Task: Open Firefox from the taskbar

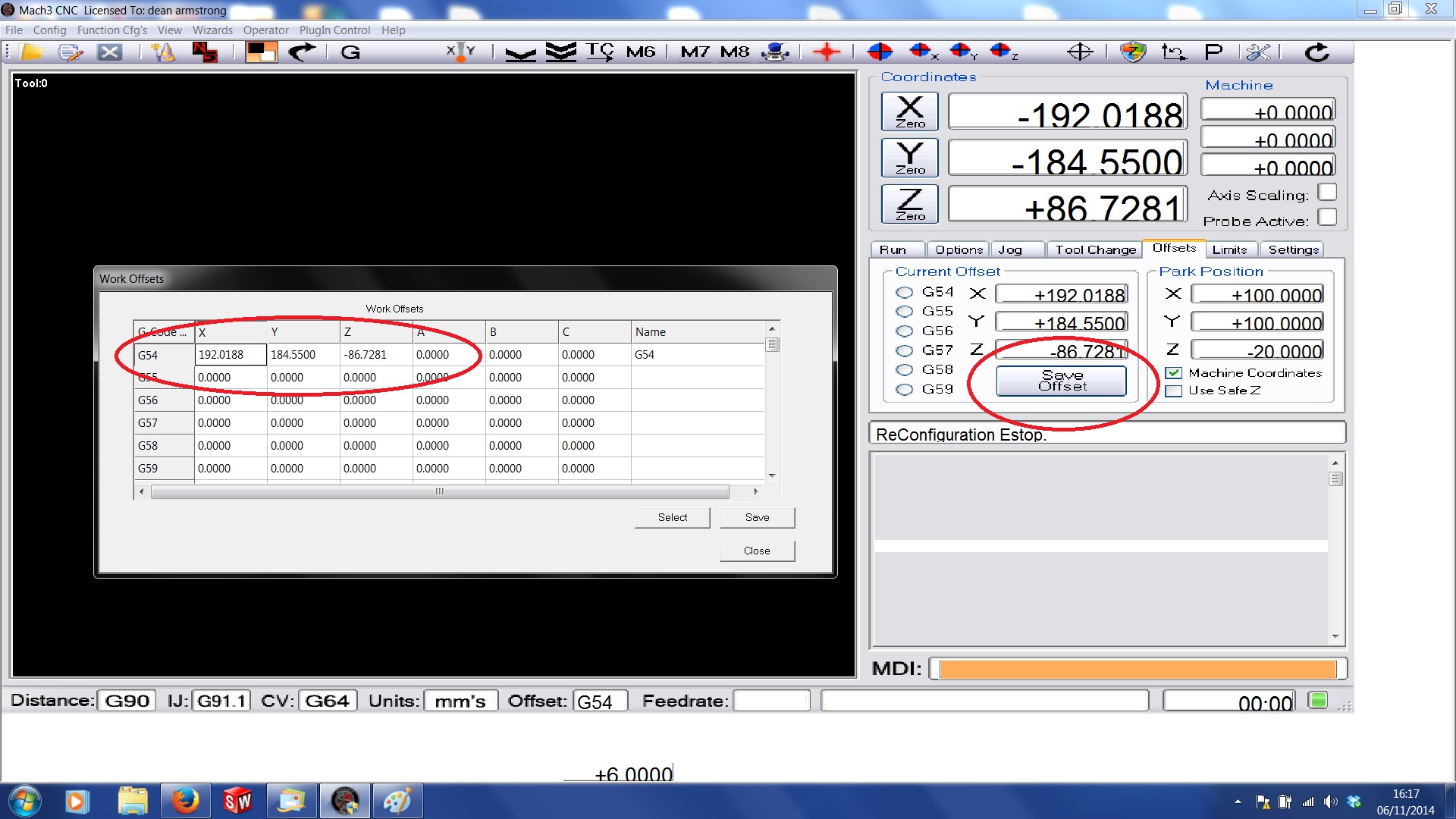Action: pyautogui.click(x=185, y=801)
